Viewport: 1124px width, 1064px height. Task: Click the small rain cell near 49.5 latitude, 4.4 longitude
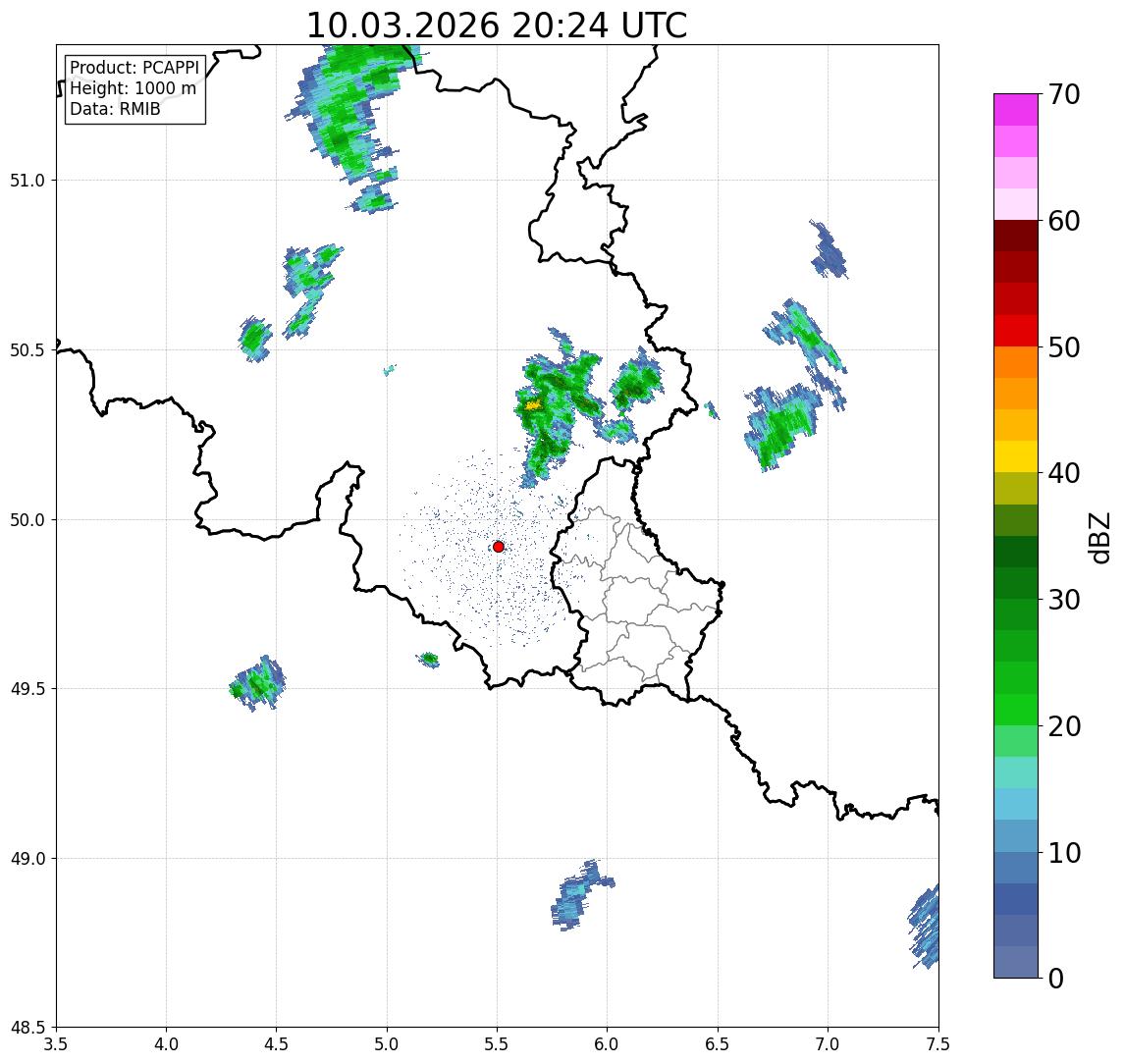click(x=257, y=683)
